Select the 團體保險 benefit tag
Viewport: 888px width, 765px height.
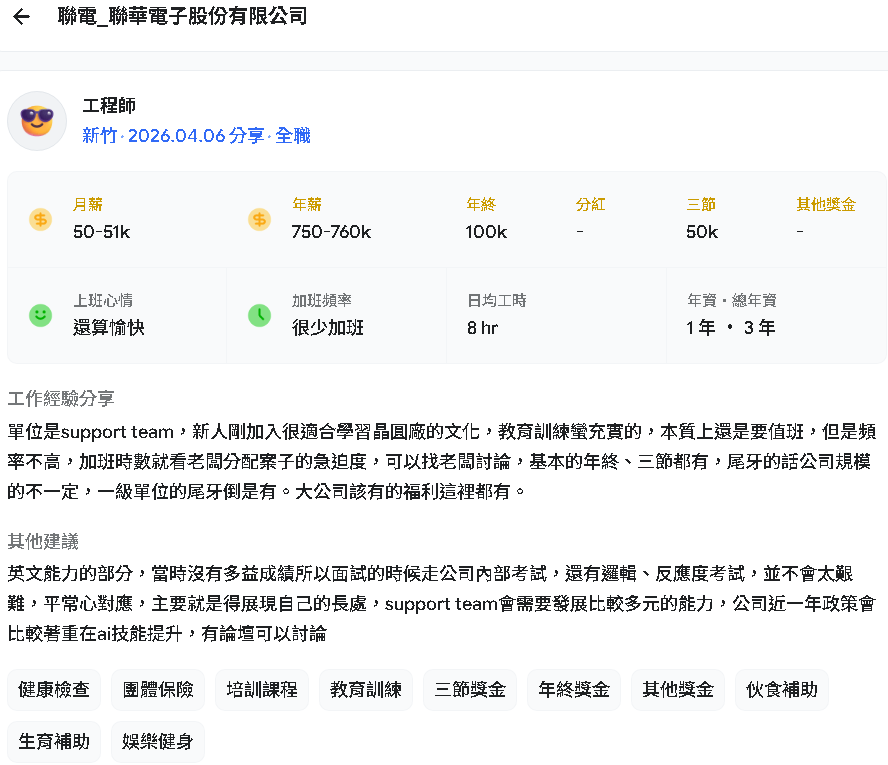[158, 690]
